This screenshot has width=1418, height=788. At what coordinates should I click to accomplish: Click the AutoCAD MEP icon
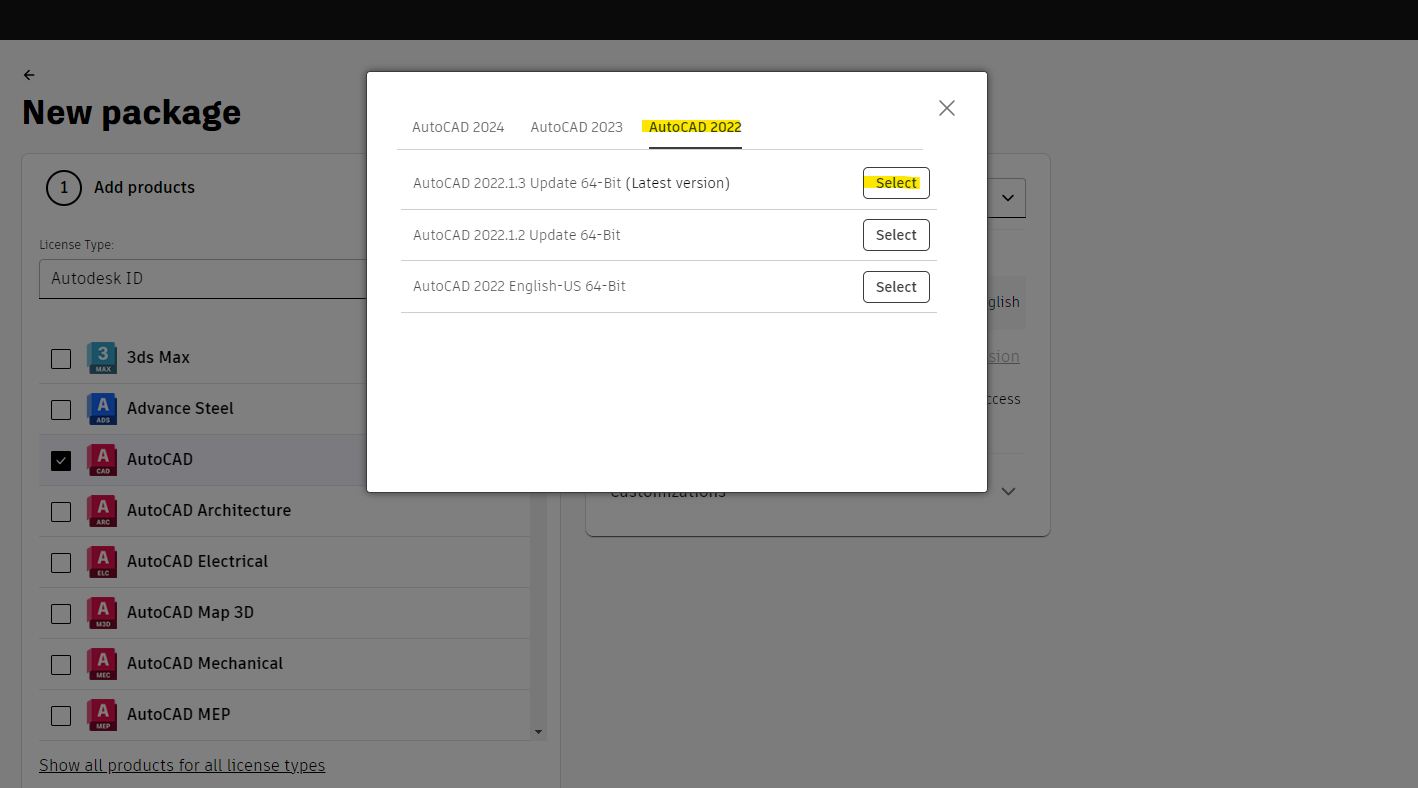pyautogui.click(x=101, y=714)
